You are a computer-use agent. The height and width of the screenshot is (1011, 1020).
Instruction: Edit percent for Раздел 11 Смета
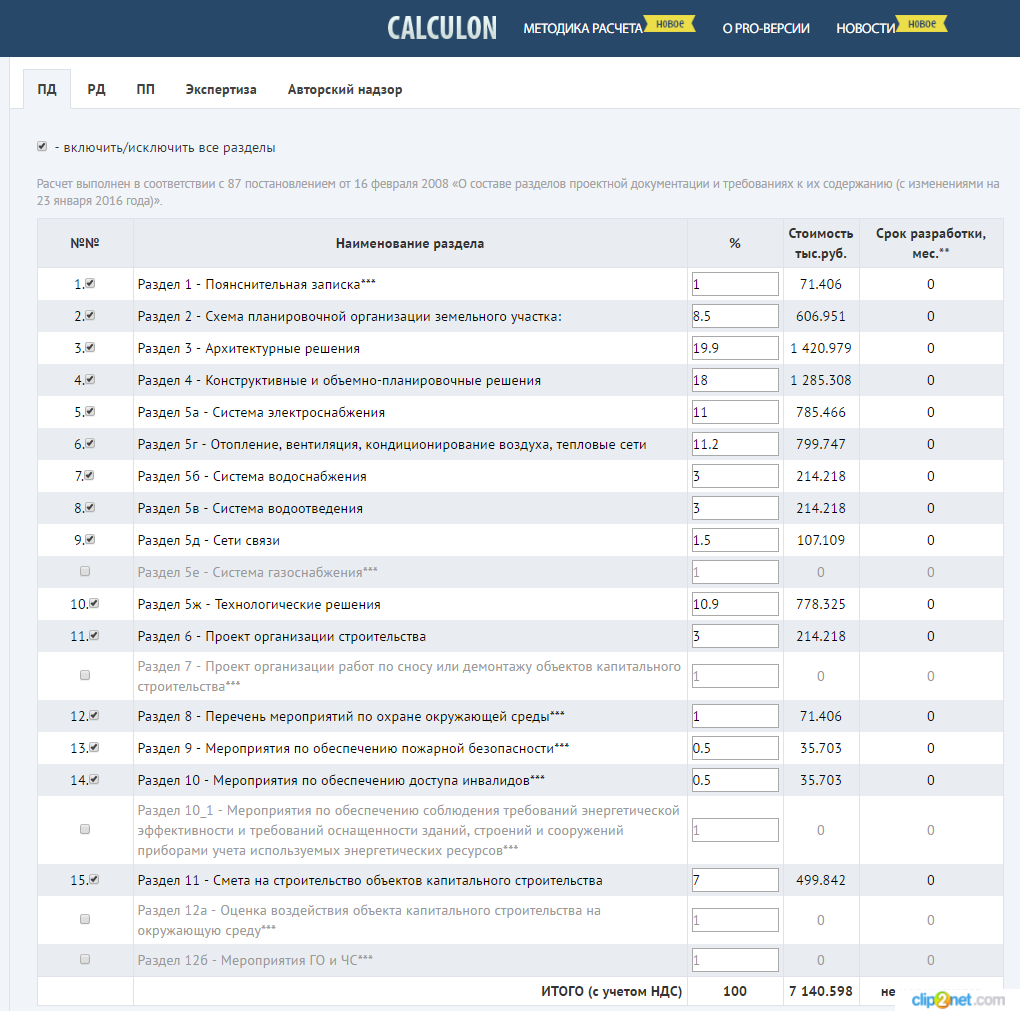pos(735,880)
